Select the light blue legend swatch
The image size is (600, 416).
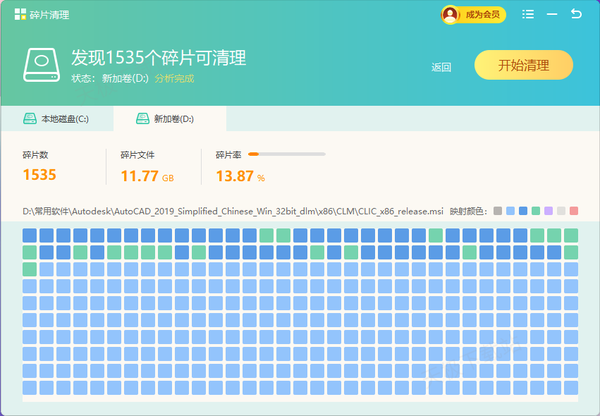pyautogui.click(x=511, y=211)
